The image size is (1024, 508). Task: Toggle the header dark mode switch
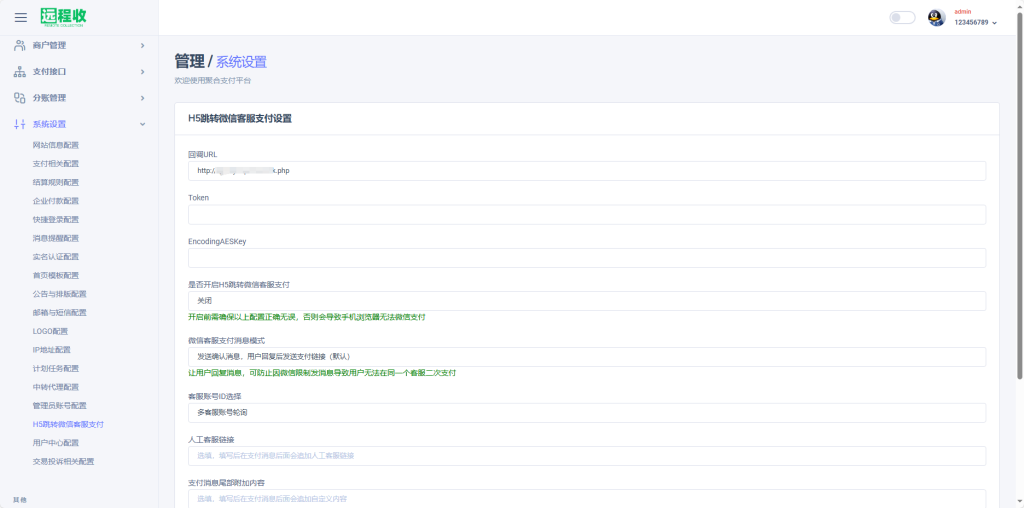coord(902,18)
